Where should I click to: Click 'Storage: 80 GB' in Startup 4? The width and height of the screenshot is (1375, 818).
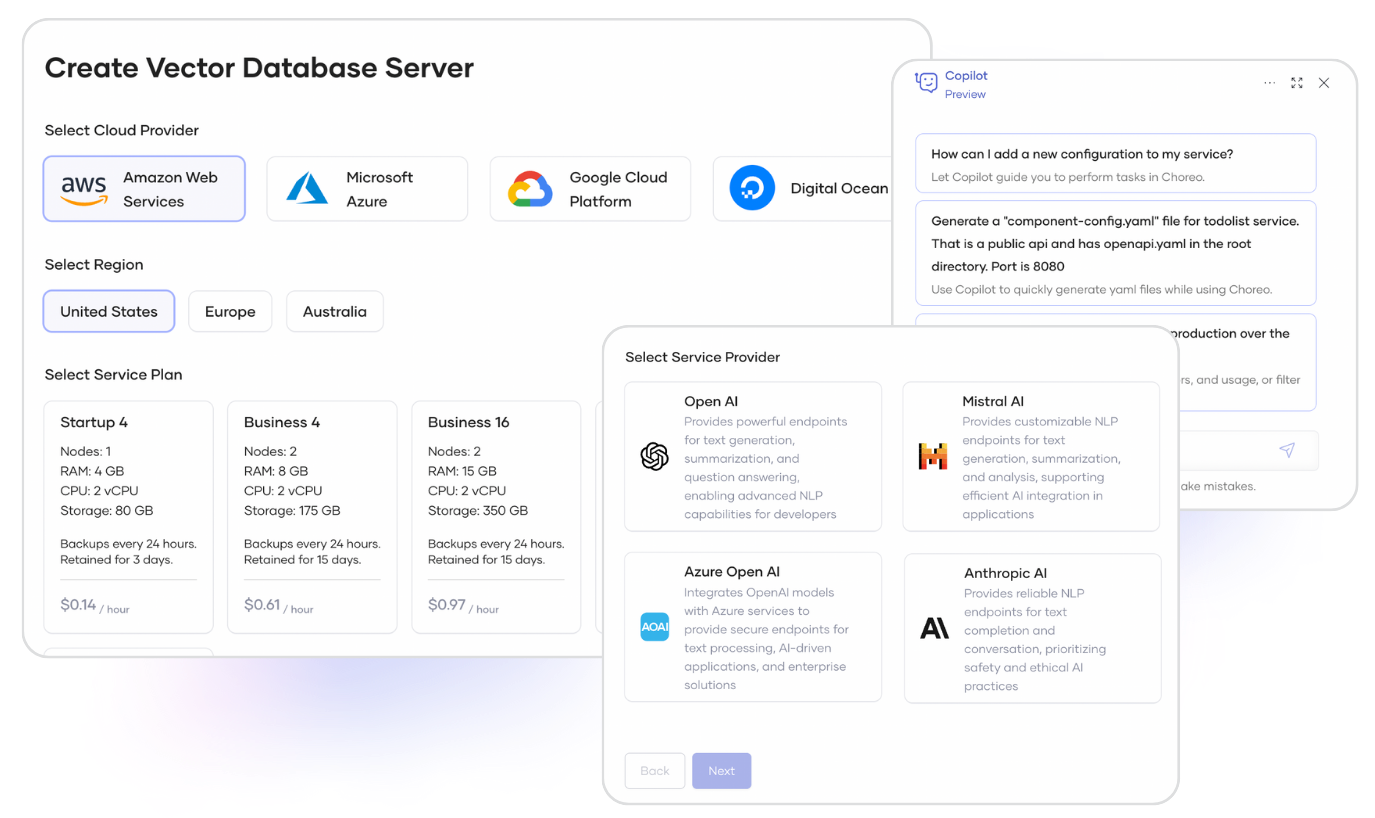(107, 510)
